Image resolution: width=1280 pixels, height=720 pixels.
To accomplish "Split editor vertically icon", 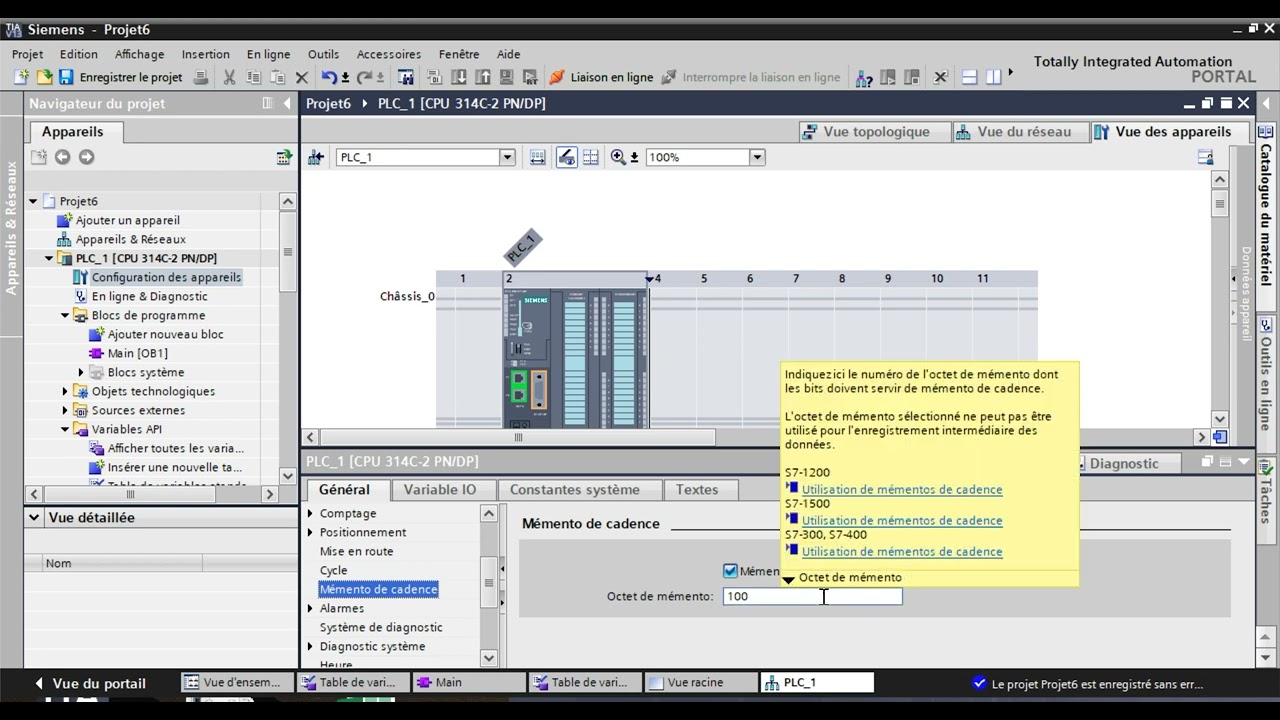I will pos(994,77).
